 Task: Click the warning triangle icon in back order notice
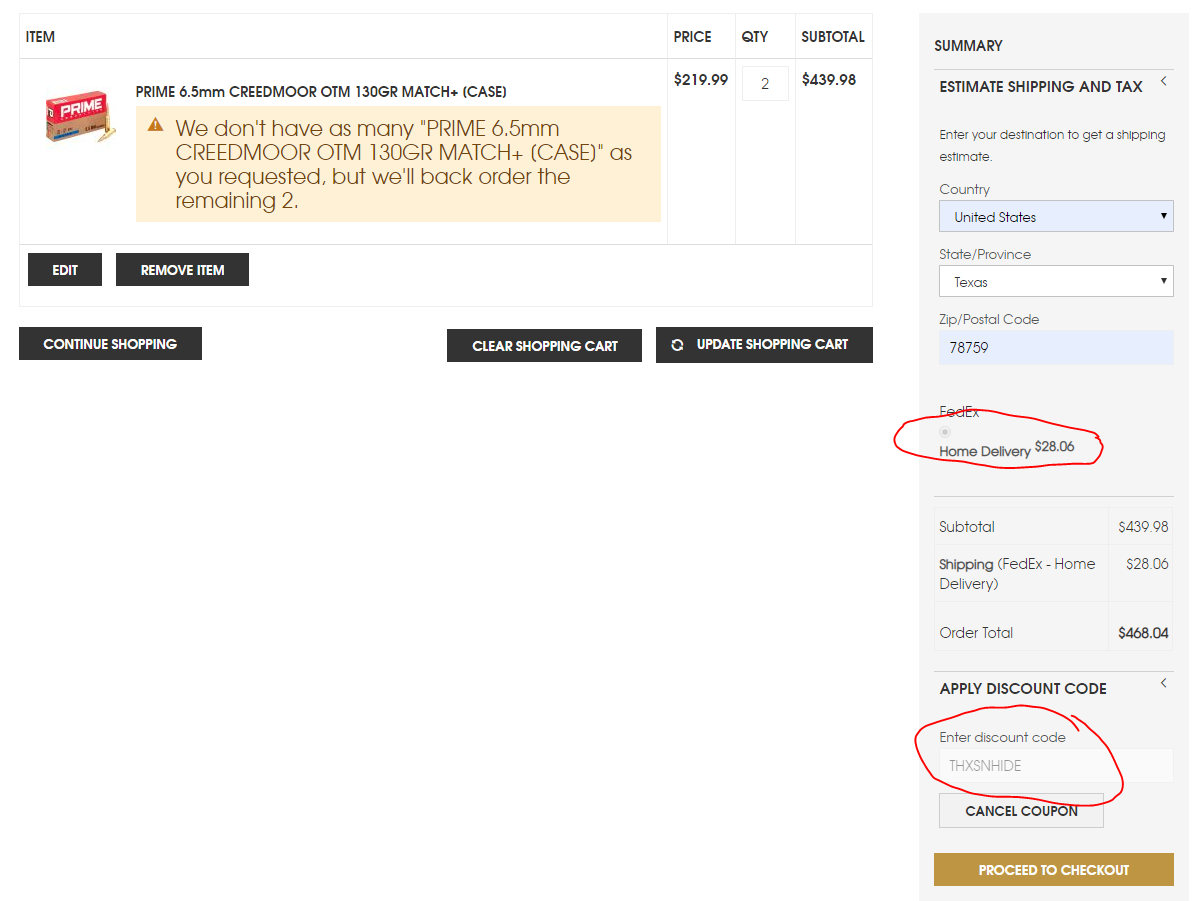pyautogui.click(x=155, y=125)
